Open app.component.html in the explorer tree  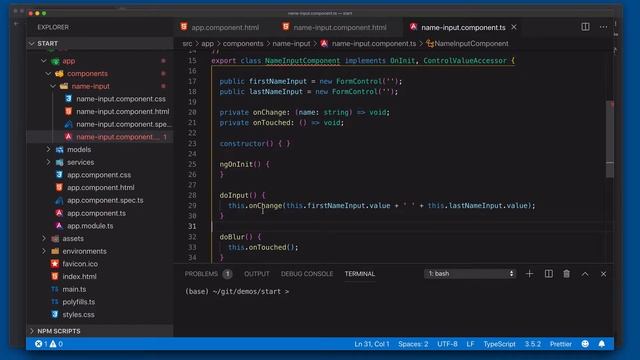click(100, 187)
